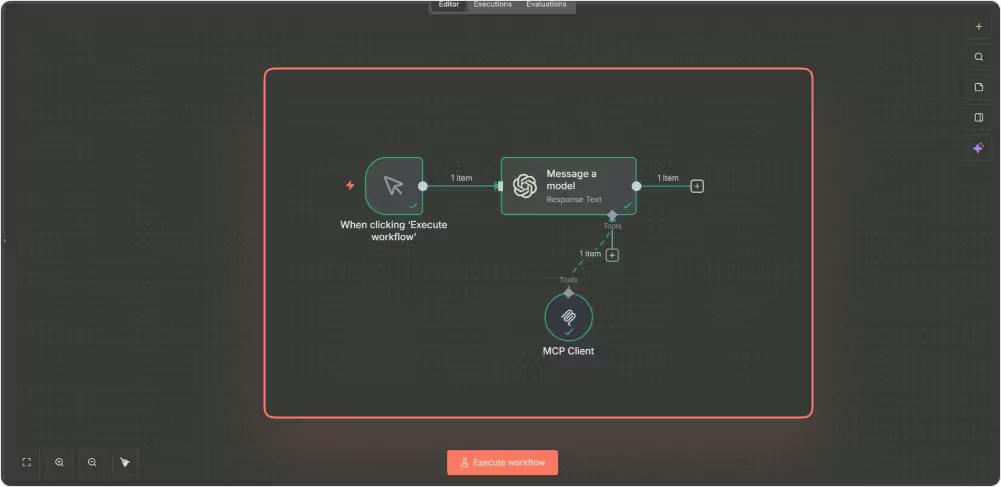Switch to the Executions tab
This screenshot has height=487, width=1001.
[492, 5]
